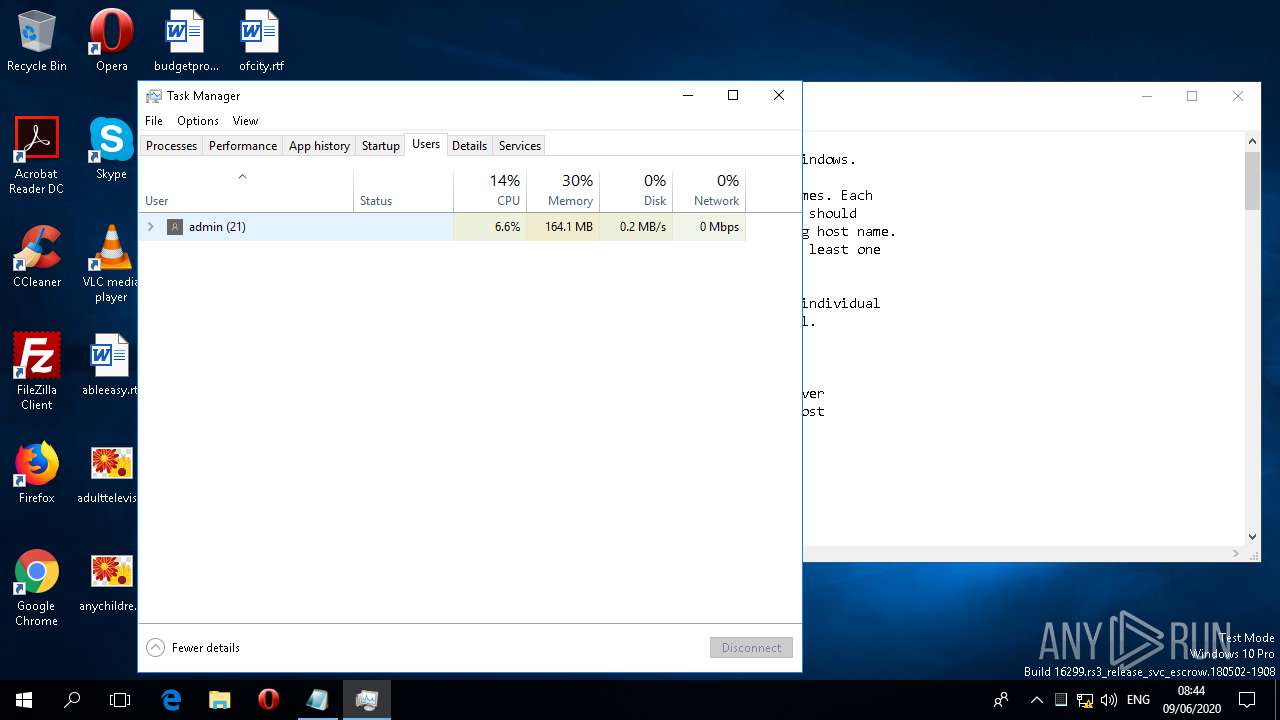Open CCleaner desktop shortcut
Viewport: 1280px width, 720px height.
click(x=37, y=257)
